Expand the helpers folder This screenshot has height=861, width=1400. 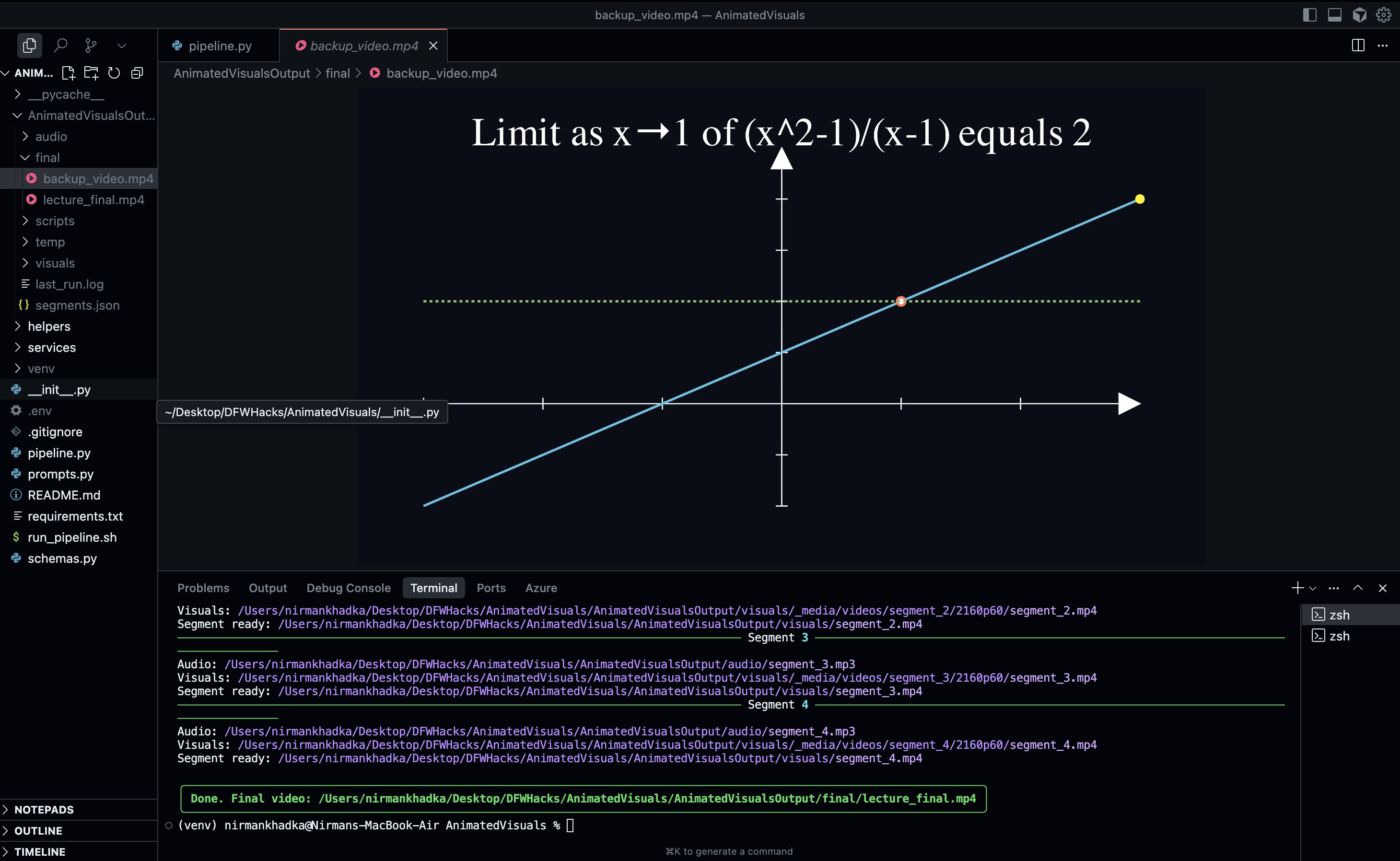48,326
